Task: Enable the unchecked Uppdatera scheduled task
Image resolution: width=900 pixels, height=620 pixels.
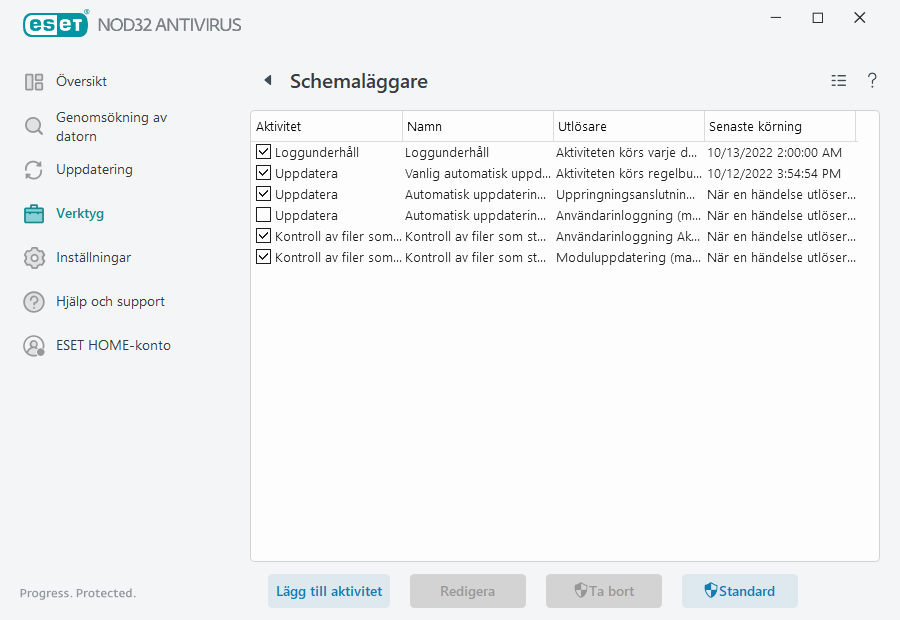Action: click(x=264, y=215)
